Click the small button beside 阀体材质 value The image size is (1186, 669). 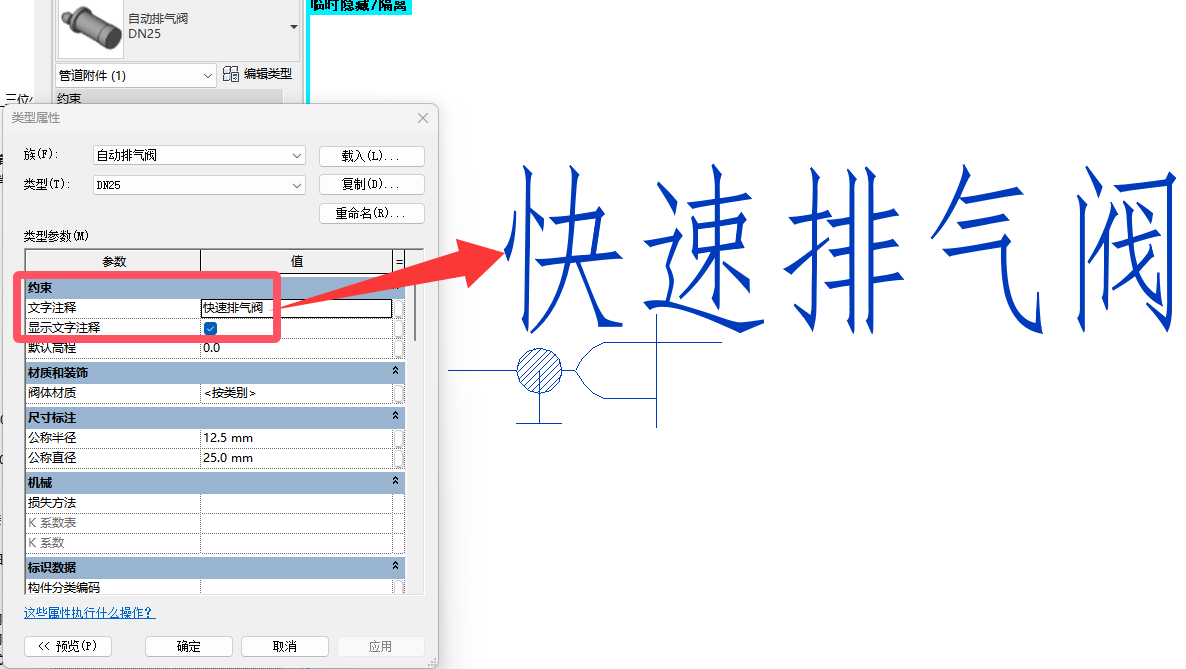click(399, 393)
